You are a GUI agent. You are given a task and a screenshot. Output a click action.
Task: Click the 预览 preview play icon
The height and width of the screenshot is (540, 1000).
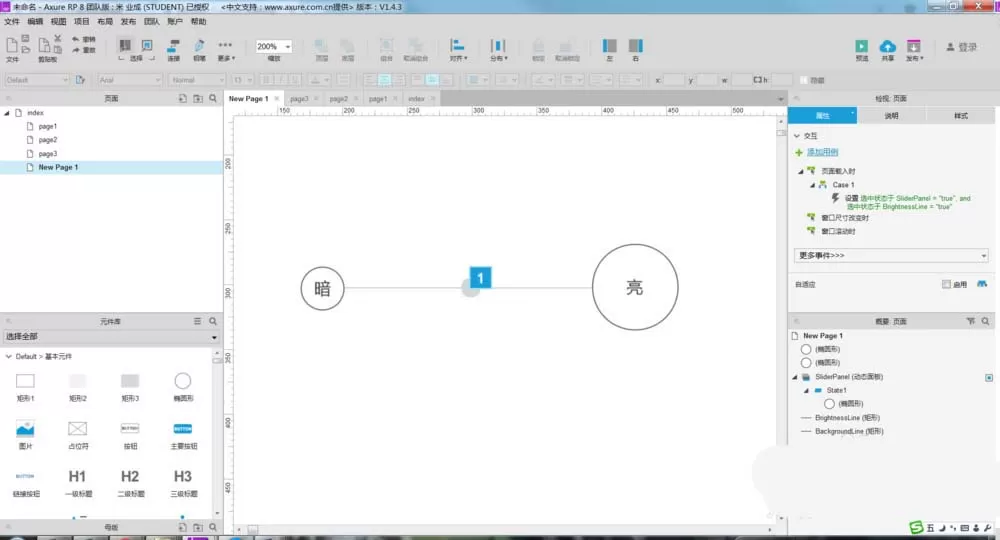[861, 47]
